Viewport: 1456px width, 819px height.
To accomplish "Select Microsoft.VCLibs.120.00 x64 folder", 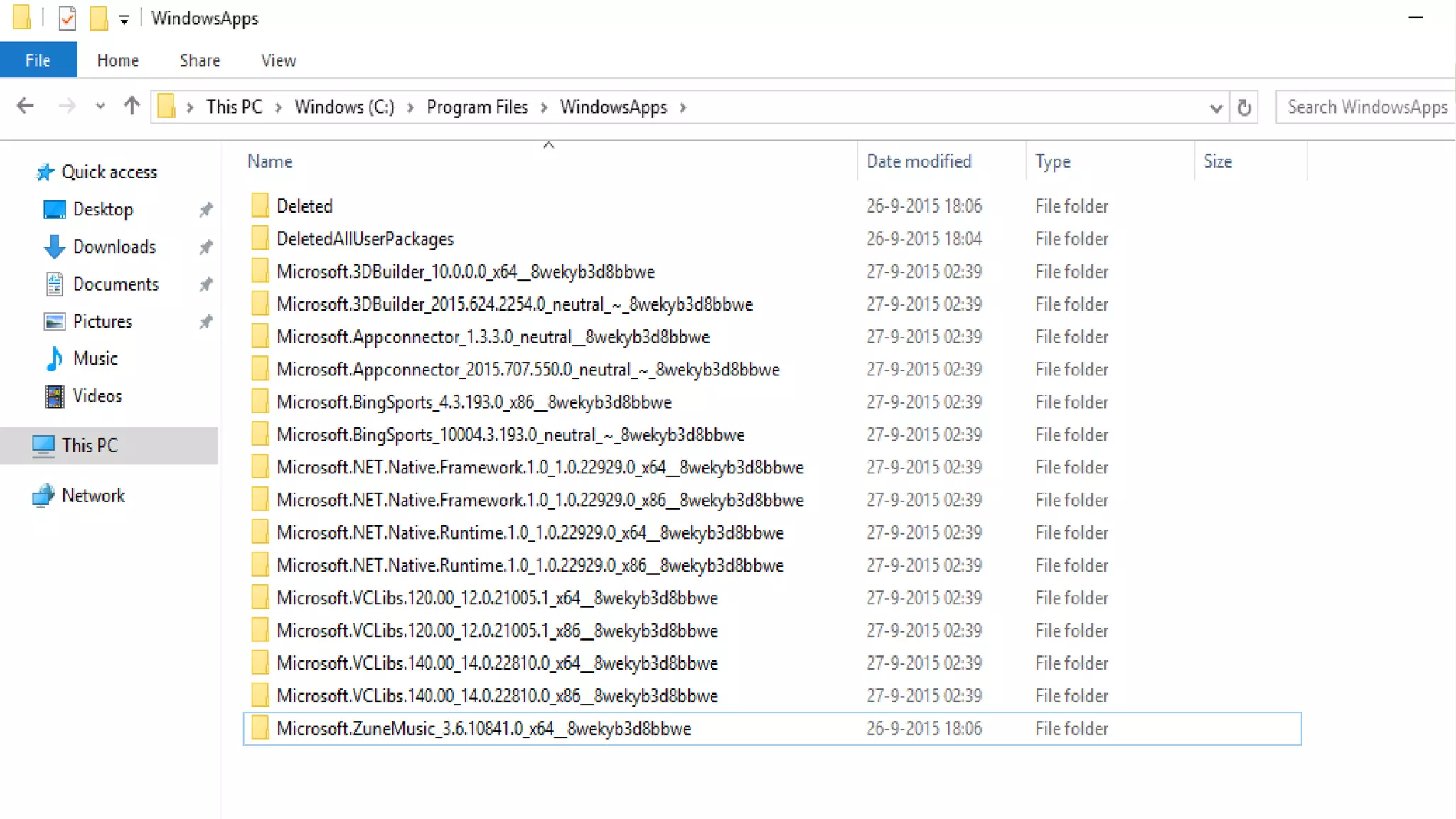I will [x=772, y=599].
